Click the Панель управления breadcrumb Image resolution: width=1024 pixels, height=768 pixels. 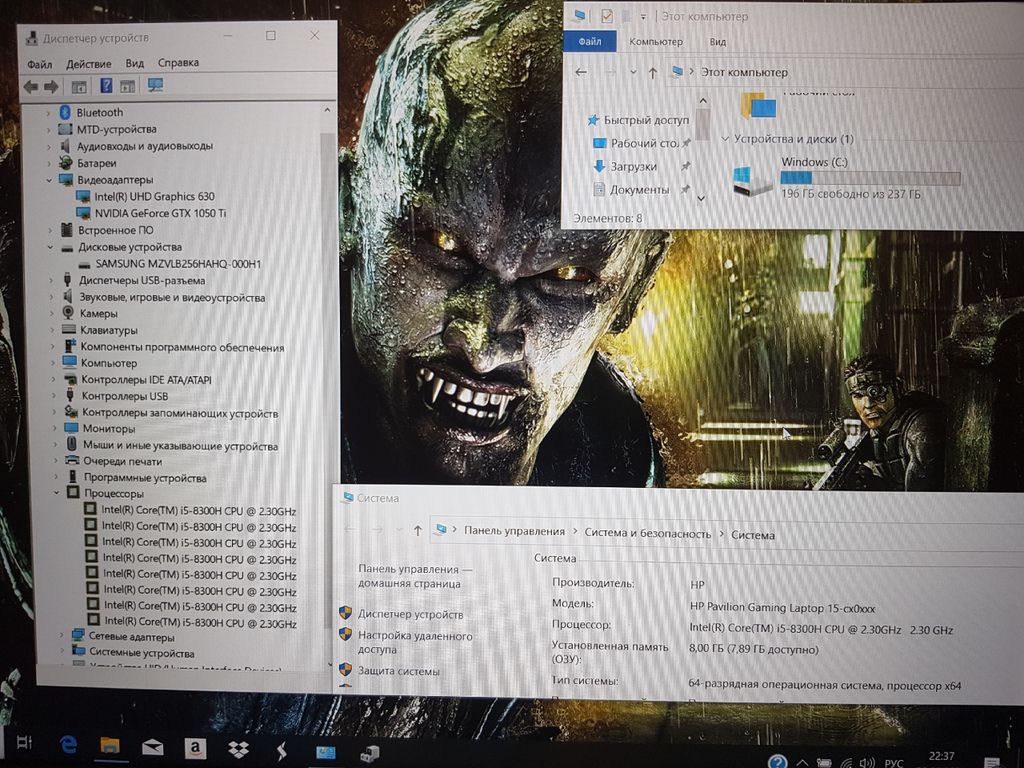(x=515, y=531)
